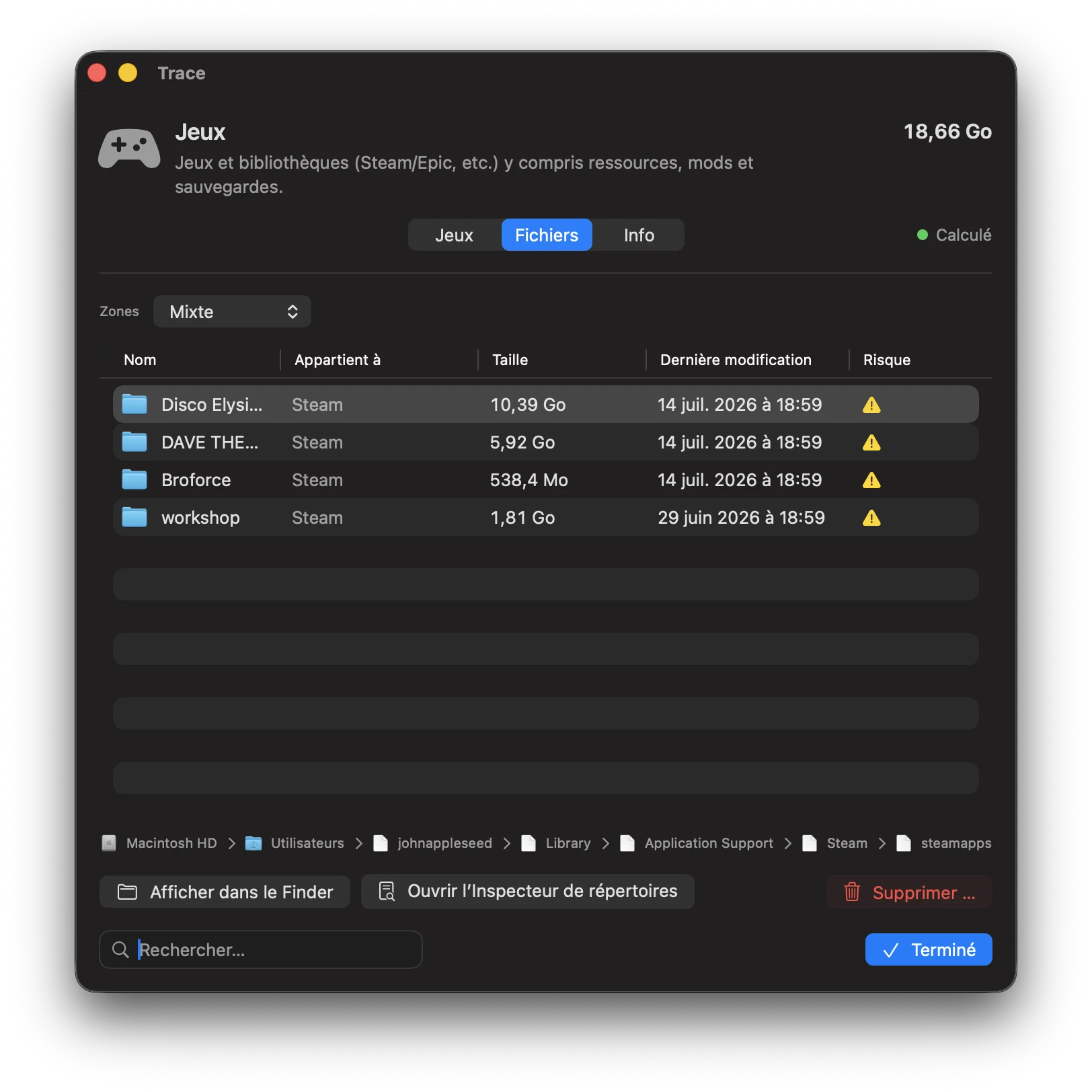Click the trash icon on Supprimer button
1092x1092 pixels.
point(852,892)
